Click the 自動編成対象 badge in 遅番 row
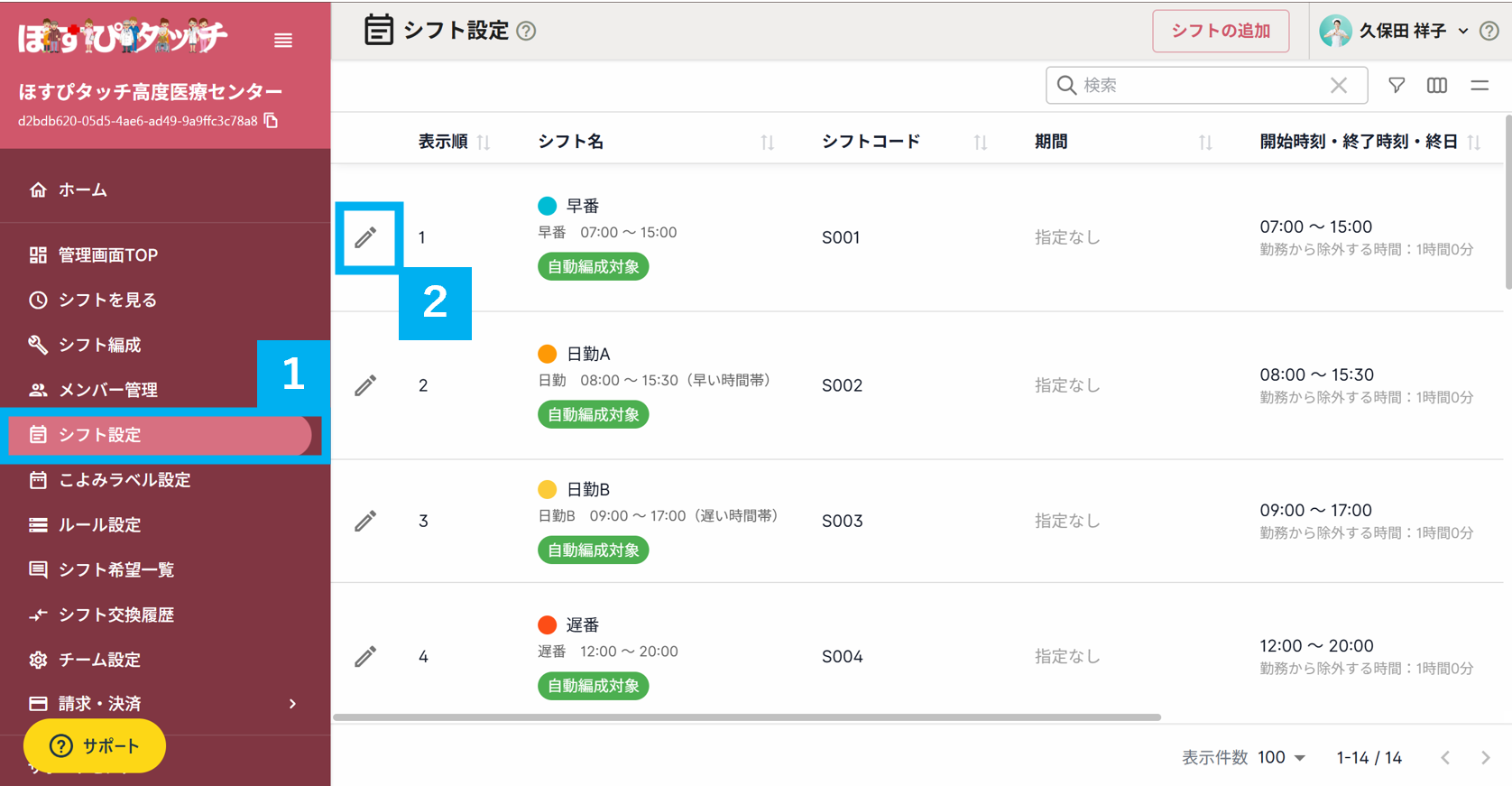 (594, 686)
